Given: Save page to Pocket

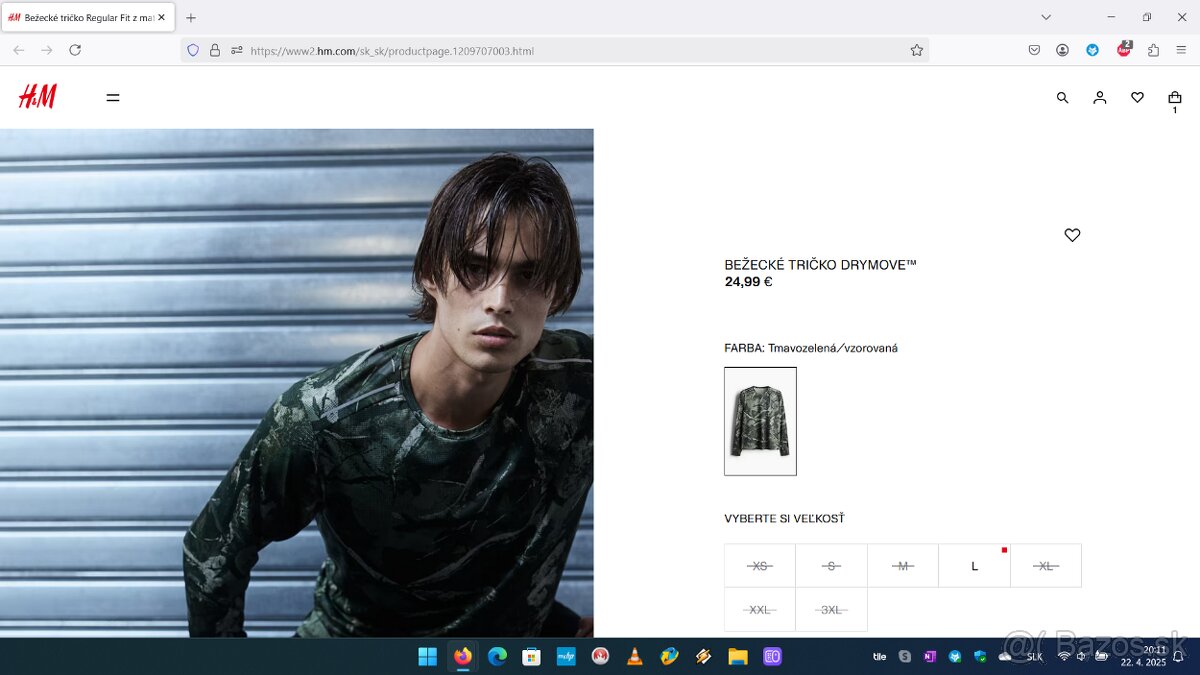Looking at the screenshot, I should (x=1034, y=50).
